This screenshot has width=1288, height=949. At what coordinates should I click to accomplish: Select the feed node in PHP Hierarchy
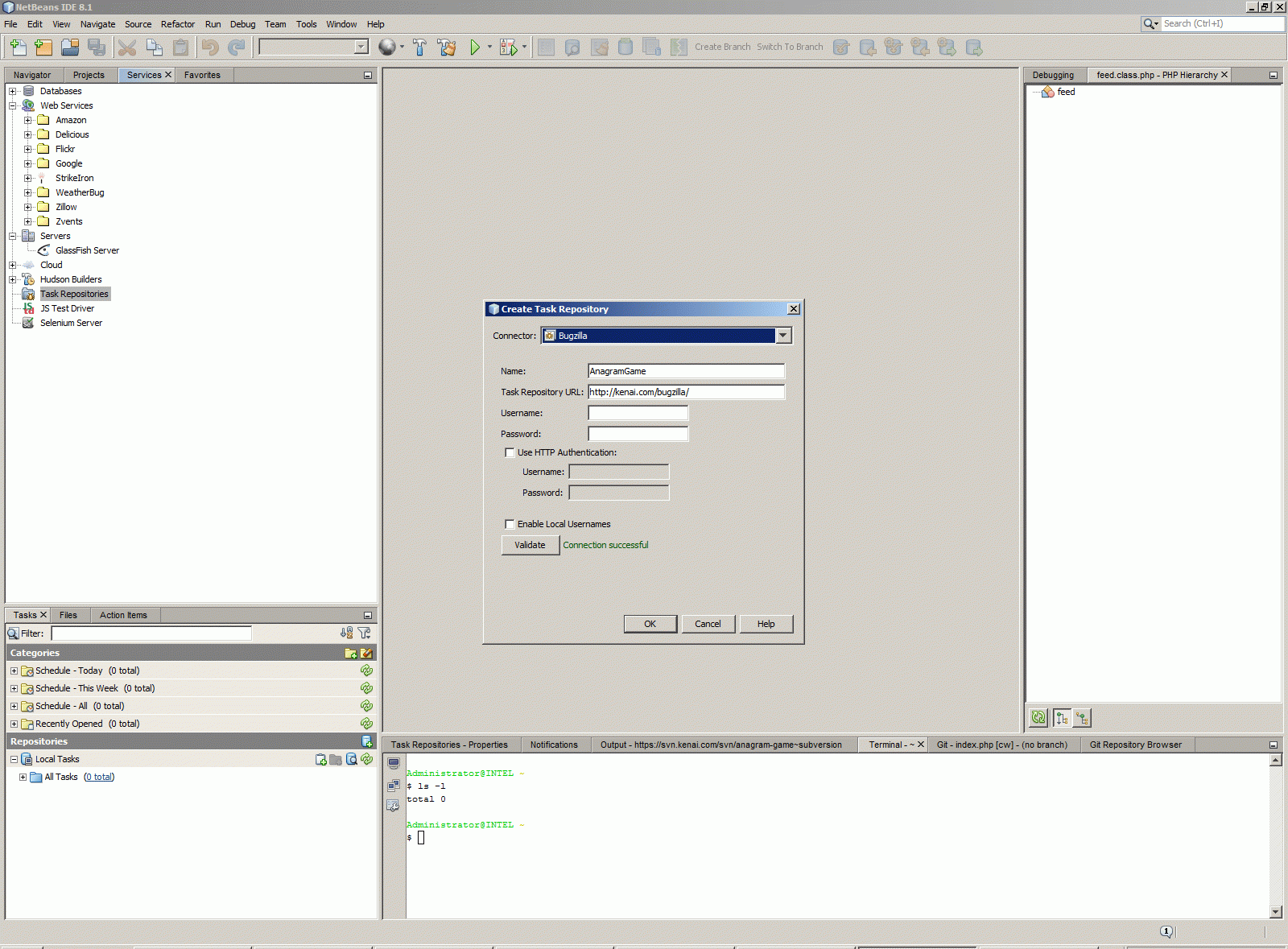point(1066,92)
